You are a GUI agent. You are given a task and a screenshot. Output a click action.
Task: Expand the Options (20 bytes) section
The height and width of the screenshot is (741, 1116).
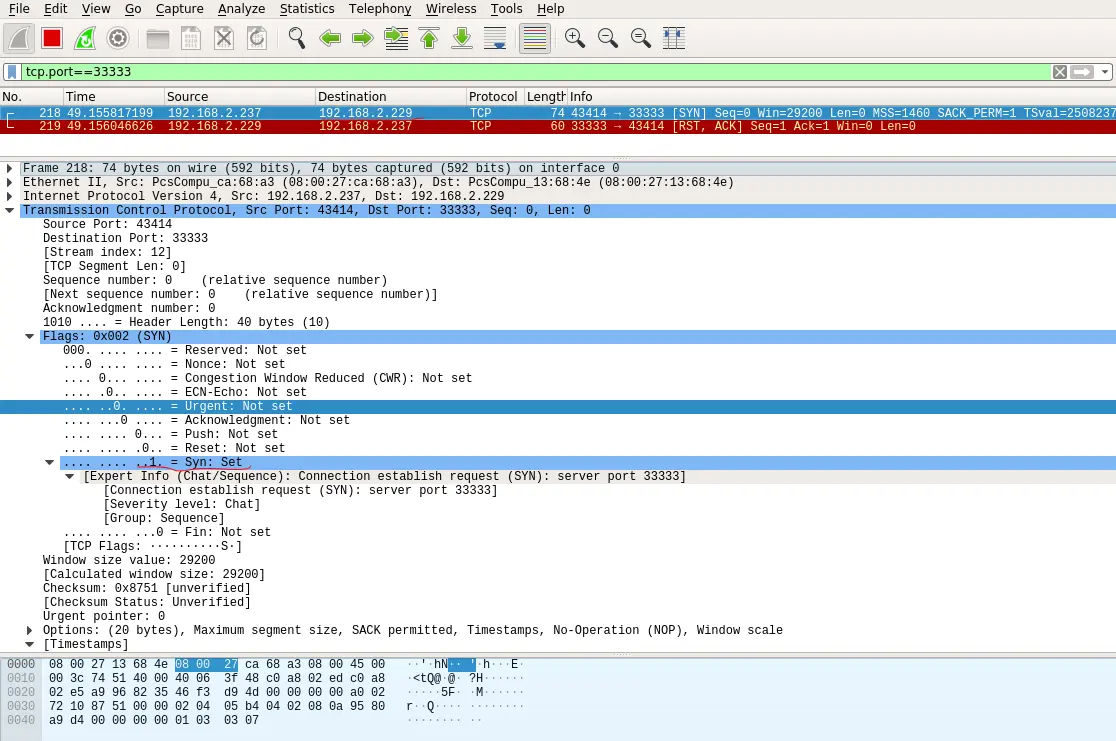pyautogui.click(x=30, y=630)
